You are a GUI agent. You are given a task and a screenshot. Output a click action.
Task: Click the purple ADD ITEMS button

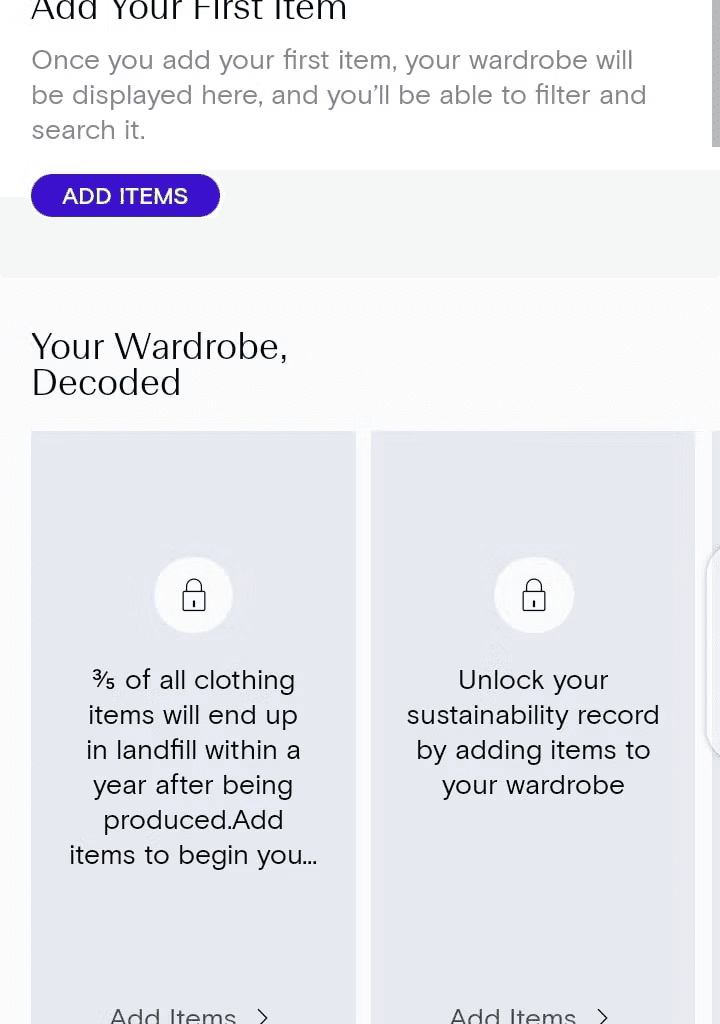click(125, 195)
